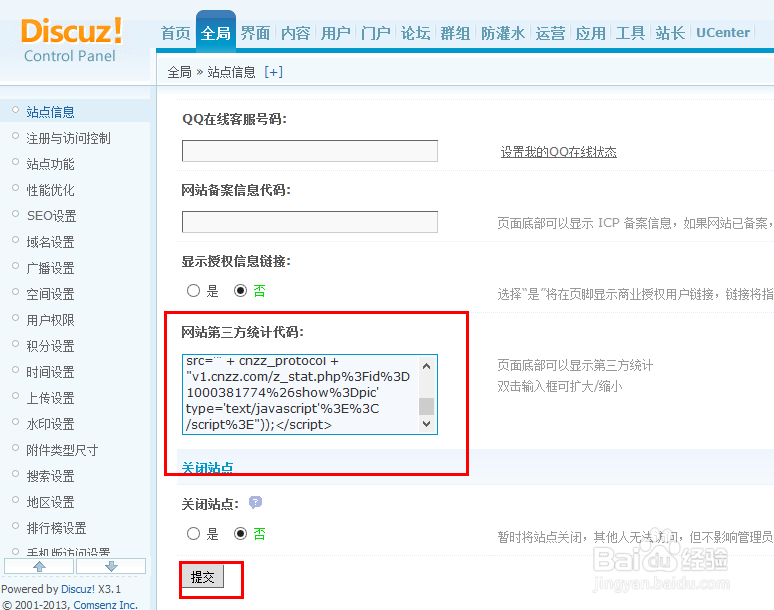The image size is (774, 610).
Task: Click 全局 in the breadcrumb
Action: click(x=179, y=72)
